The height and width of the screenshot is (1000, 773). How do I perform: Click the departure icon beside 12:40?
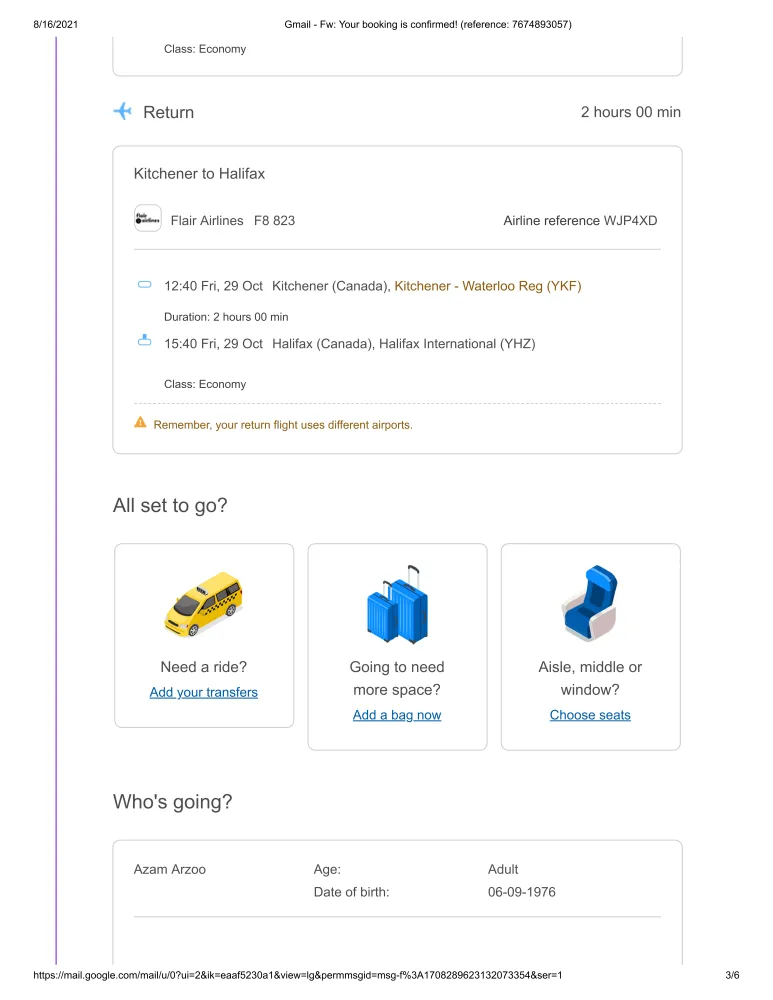tap(144, 286)
